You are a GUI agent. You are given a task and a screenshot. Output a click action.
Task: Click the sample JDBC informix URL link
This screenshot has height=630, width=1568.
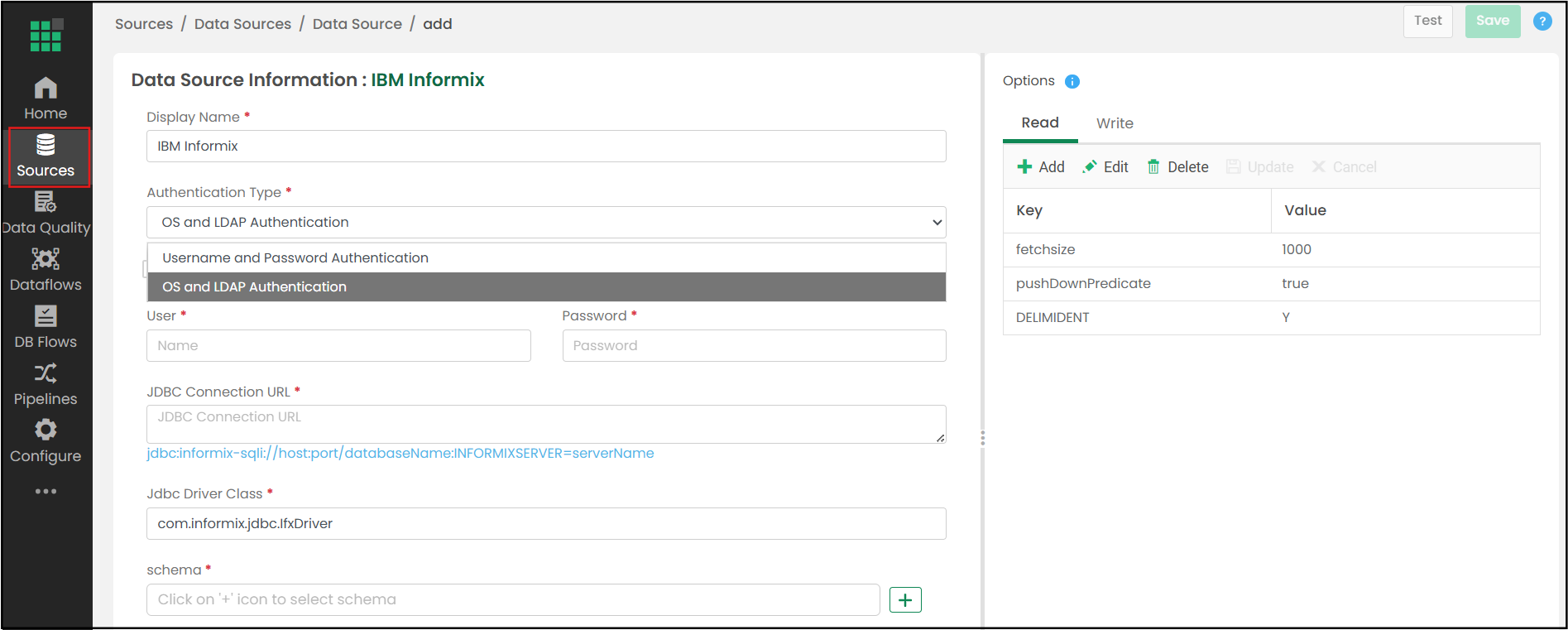click(400, 453)
